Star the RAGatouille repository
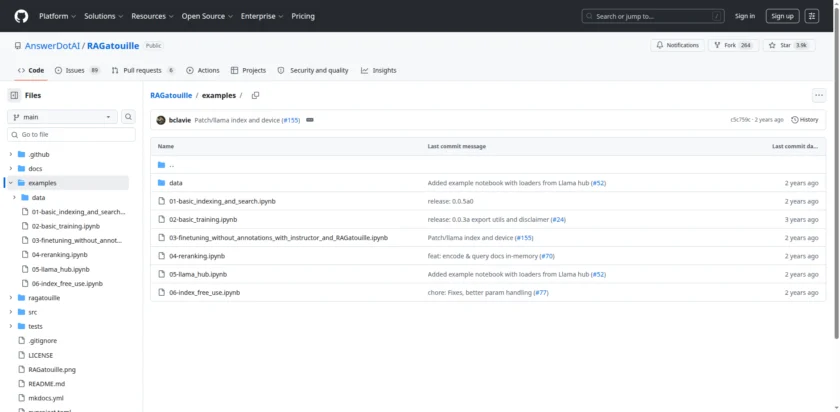This screenshot has height=412, width=840. click(789, 46)
